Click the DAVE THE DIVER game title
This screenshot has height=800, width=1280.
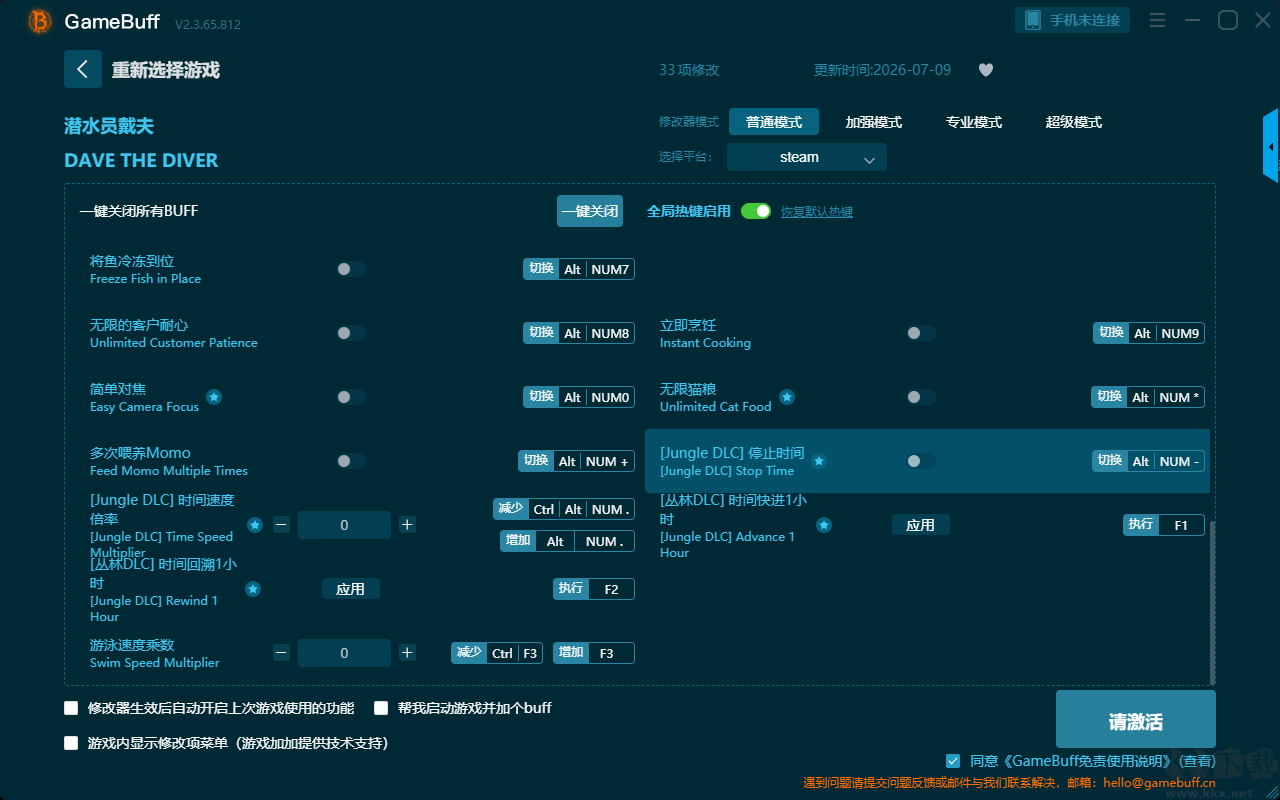click(x=141, y=160)
